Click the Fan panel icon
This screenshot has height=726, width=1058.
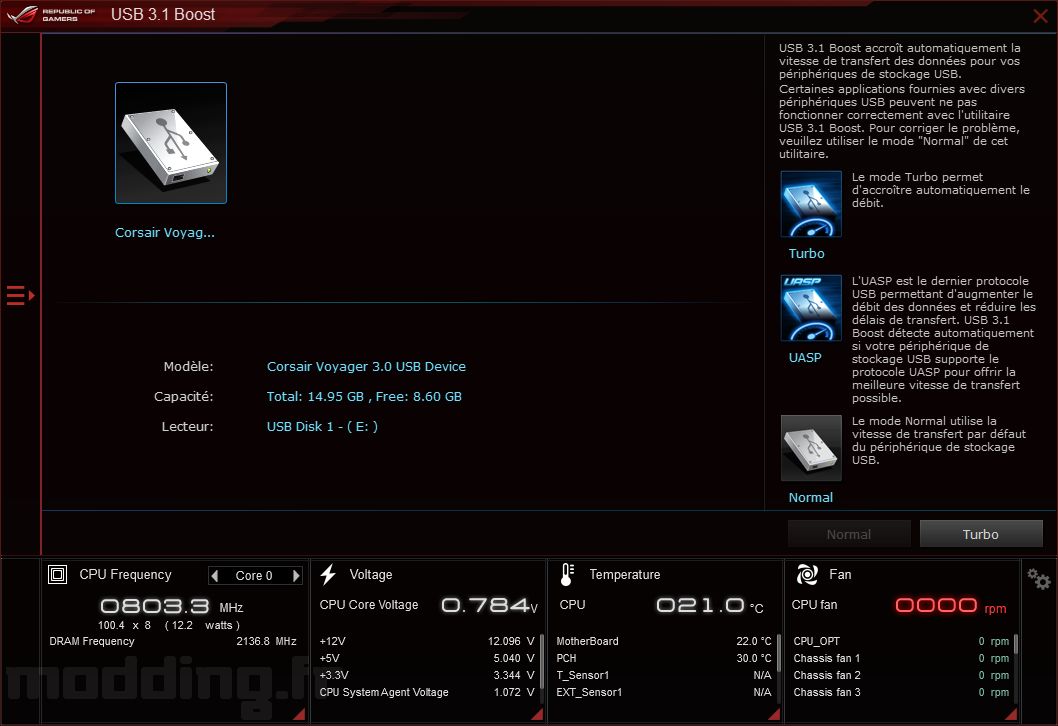807,574
